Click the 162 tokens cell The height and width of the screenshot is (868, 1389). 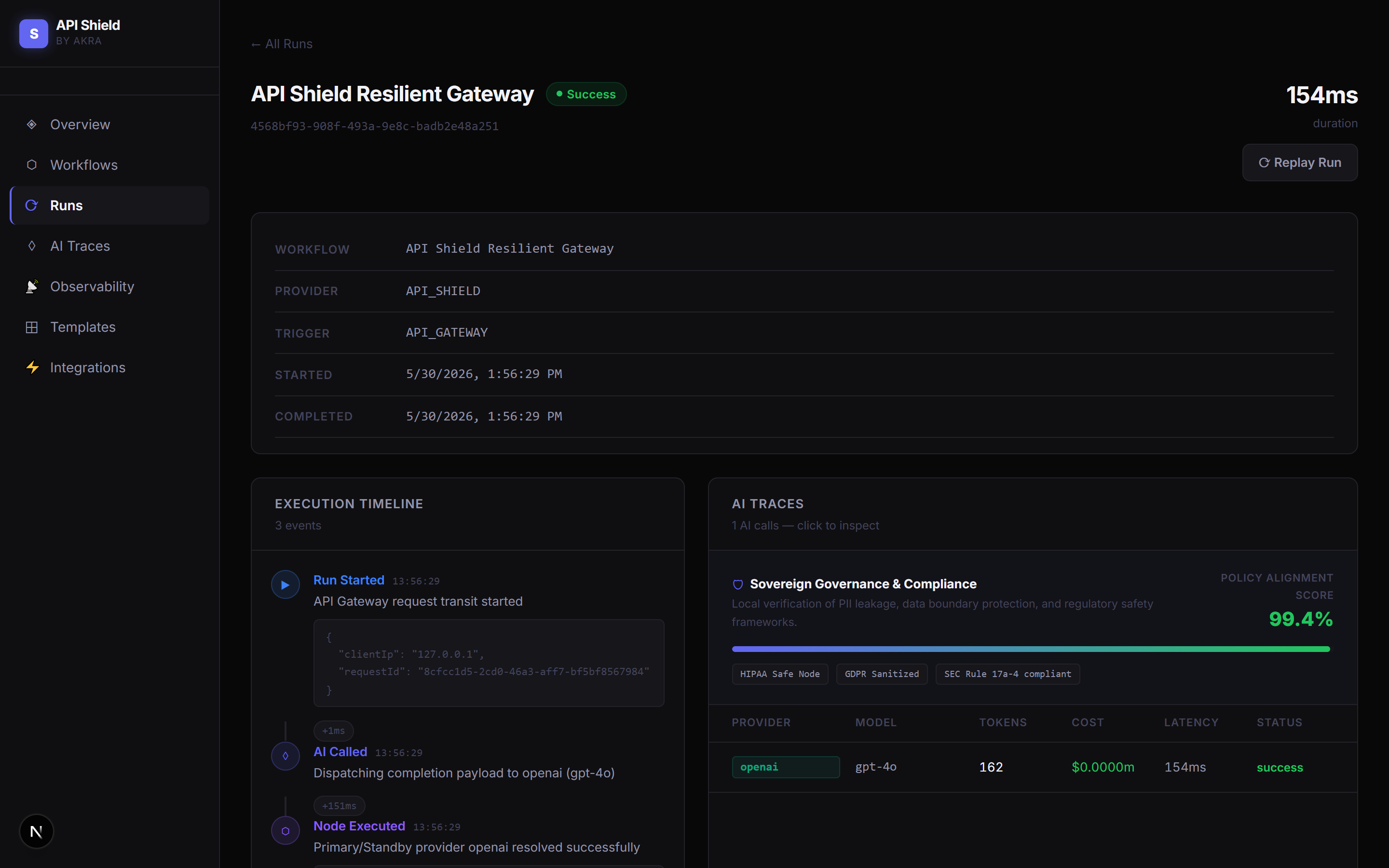(x=991, y=767)
